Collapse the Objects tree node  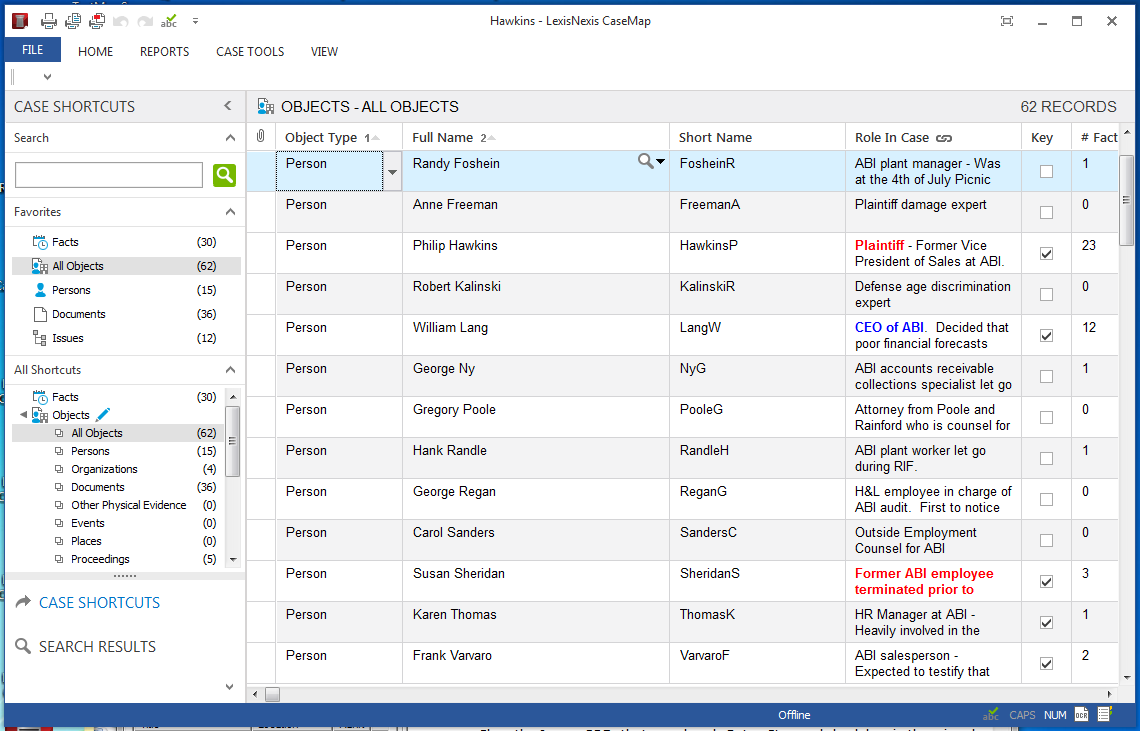pos(24,415)
